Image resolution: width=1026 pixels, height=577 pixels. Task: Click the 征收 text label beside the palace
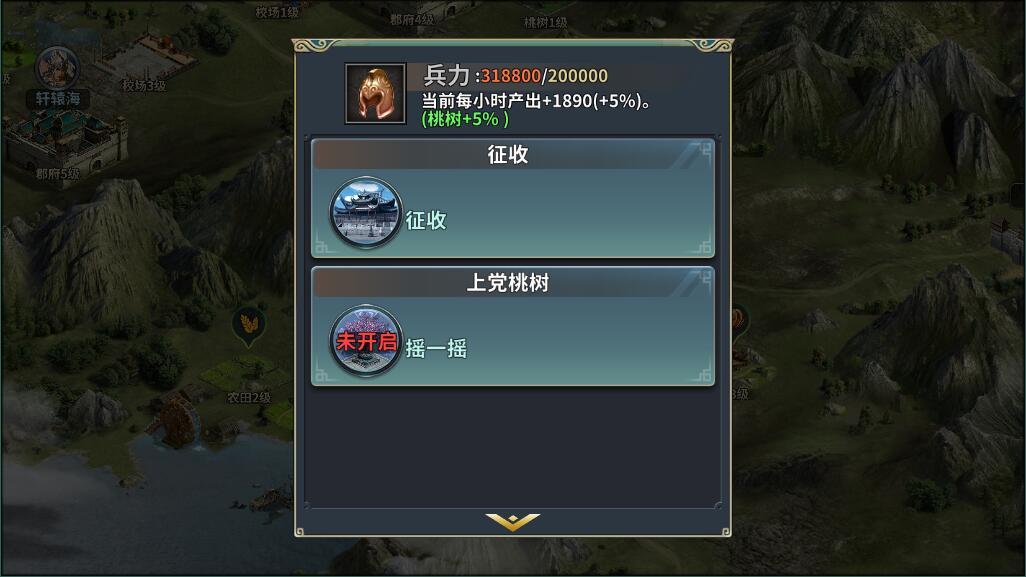426,220
